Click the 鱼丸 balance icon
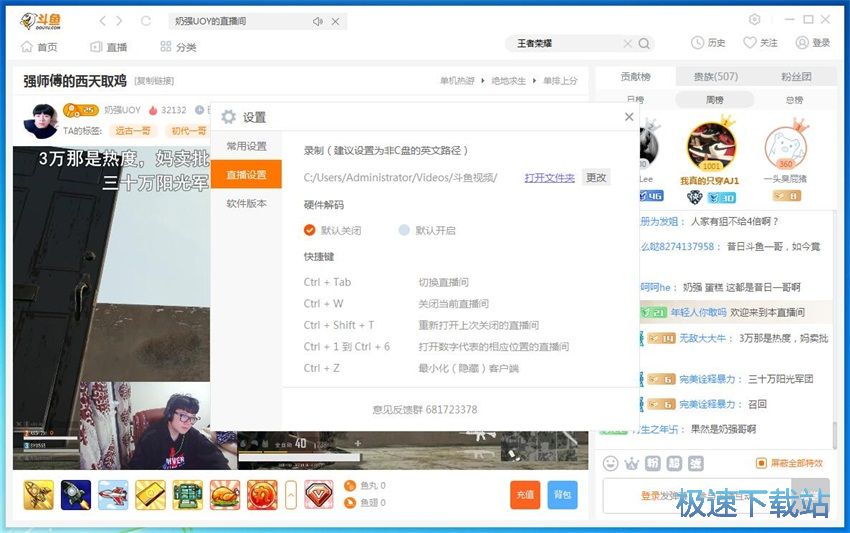 pos(350,485)
